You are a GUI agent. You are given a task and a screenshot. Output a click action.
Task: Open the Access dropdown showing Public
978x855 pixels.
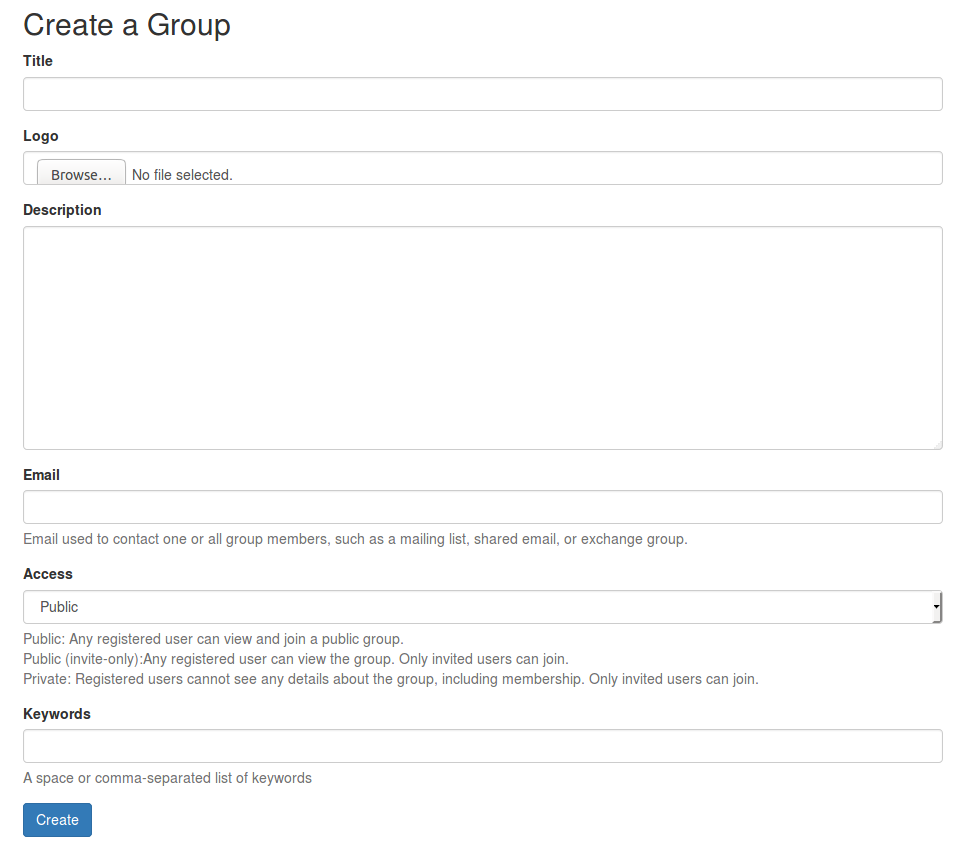[x=478, y=607]
